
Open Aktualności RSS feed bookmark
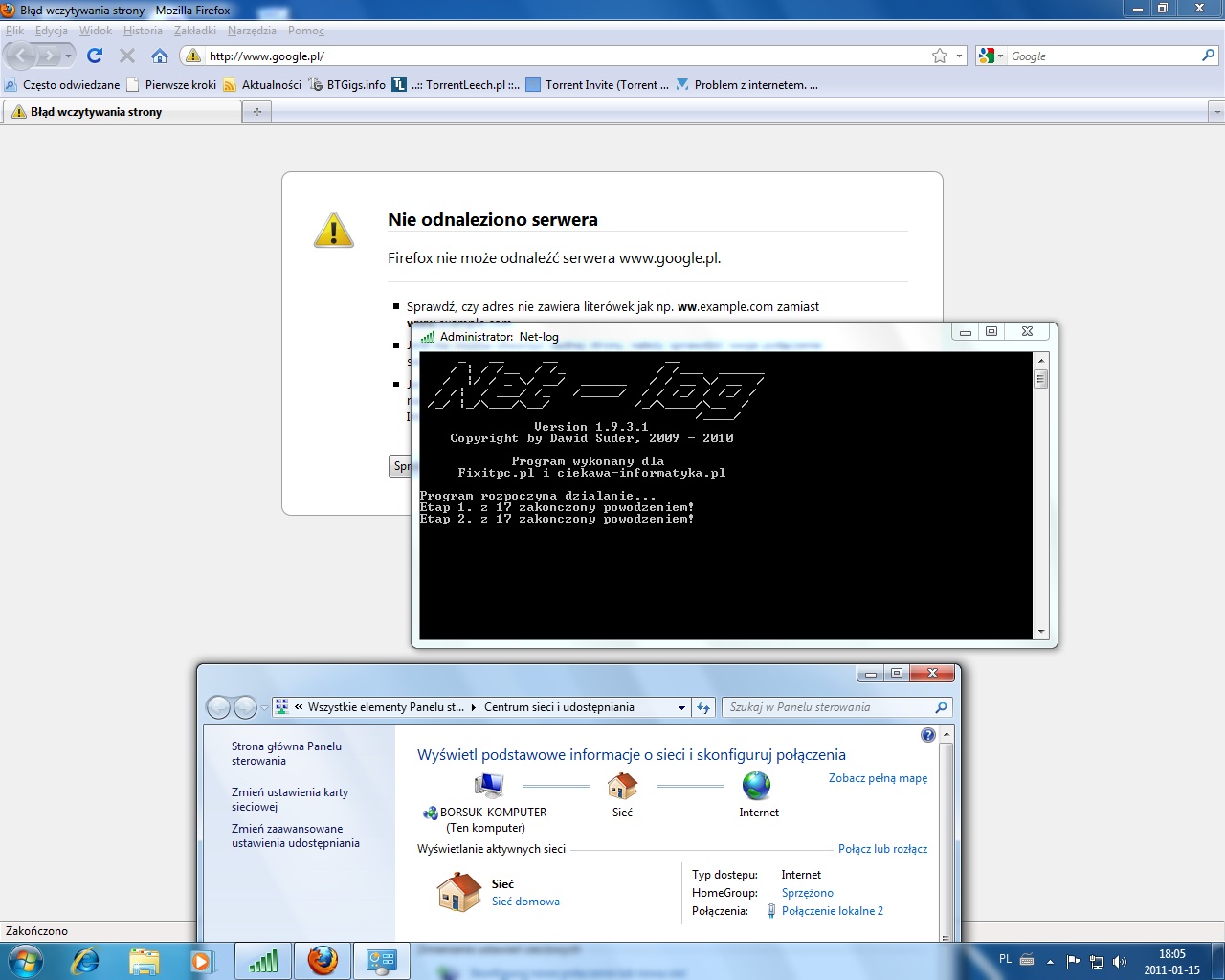262,84
